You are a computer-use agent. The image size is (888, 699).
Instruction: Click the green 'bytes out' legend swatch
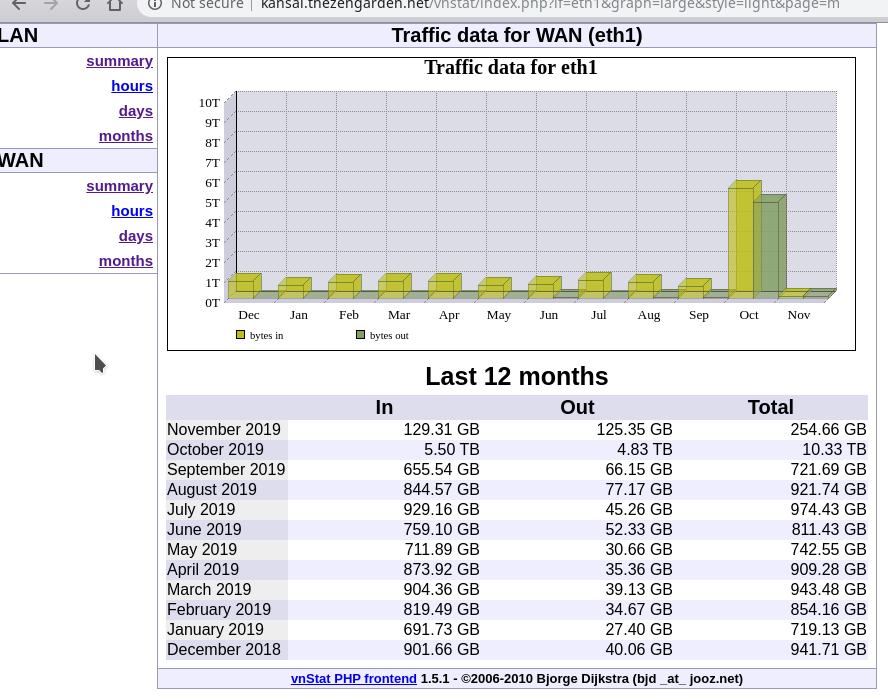[x=360, y=335]
